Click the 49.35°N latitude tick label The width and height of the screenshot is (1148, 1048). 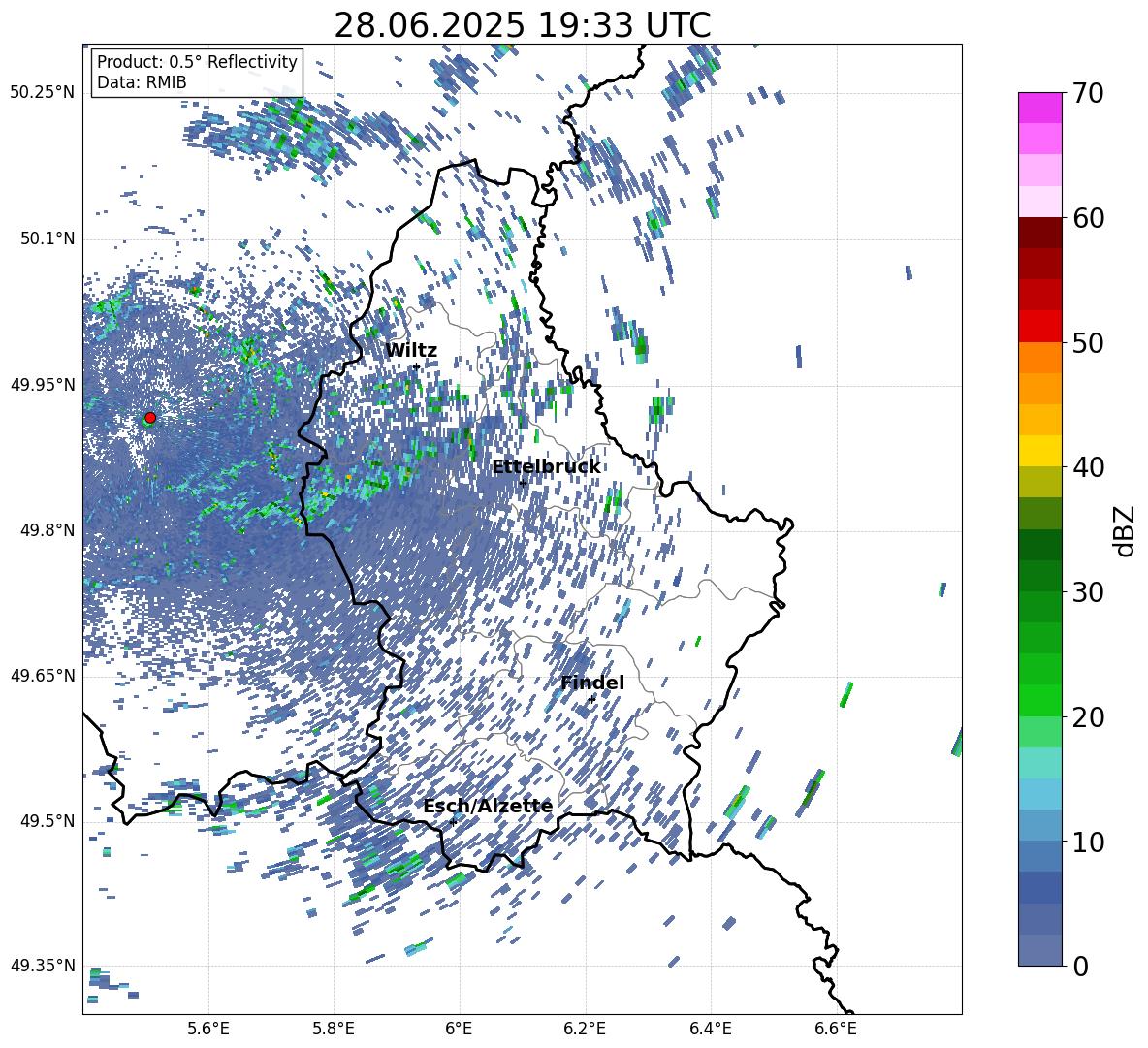click(43, 966)
